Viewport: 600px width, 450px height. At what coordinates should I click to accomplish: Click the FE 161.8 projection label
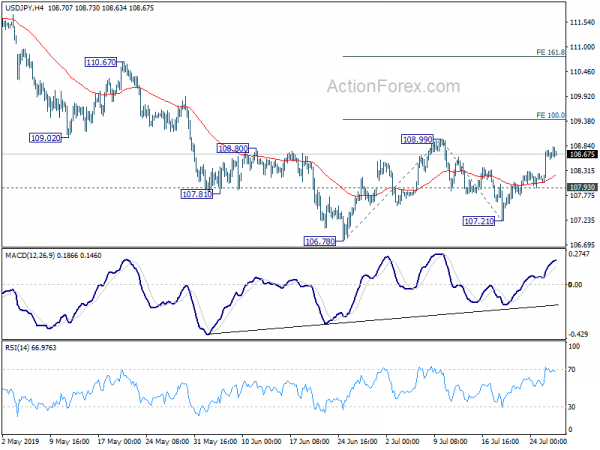click(550, 52)
